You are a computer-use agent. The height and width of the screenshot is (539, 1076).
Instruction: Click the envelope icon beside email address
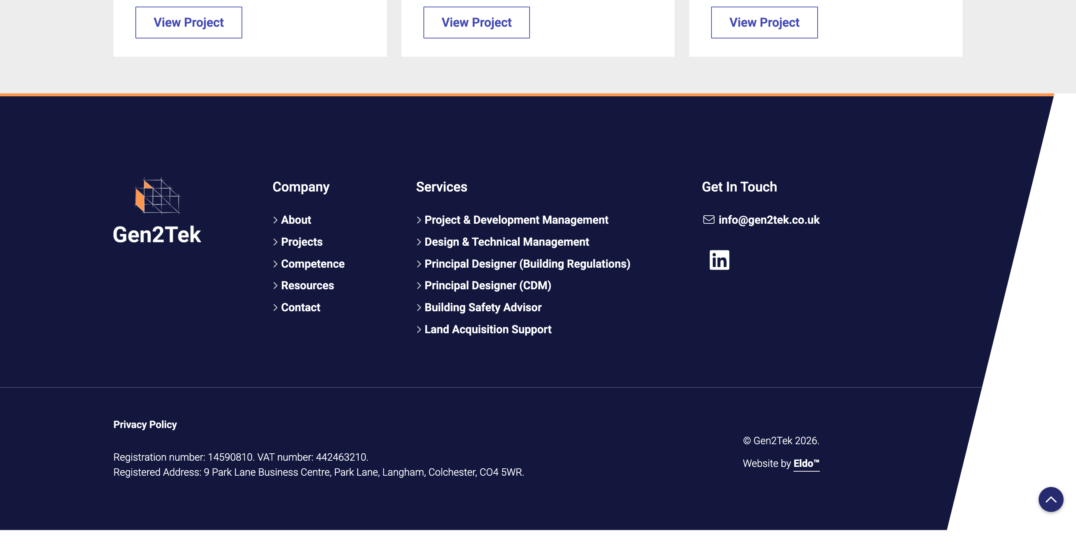[708, 220]
